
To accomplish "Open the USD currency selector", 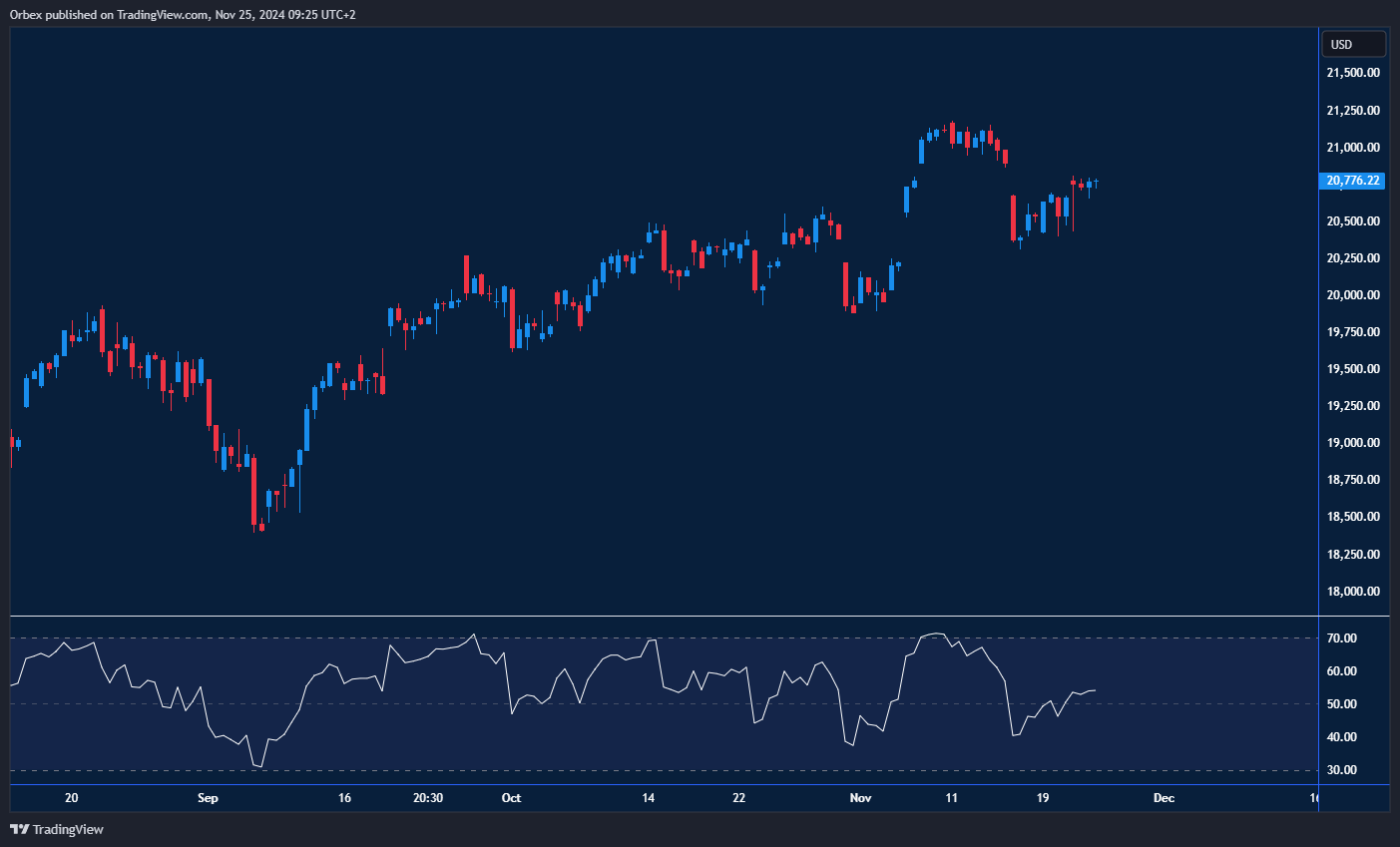I will click(1352, 44).
